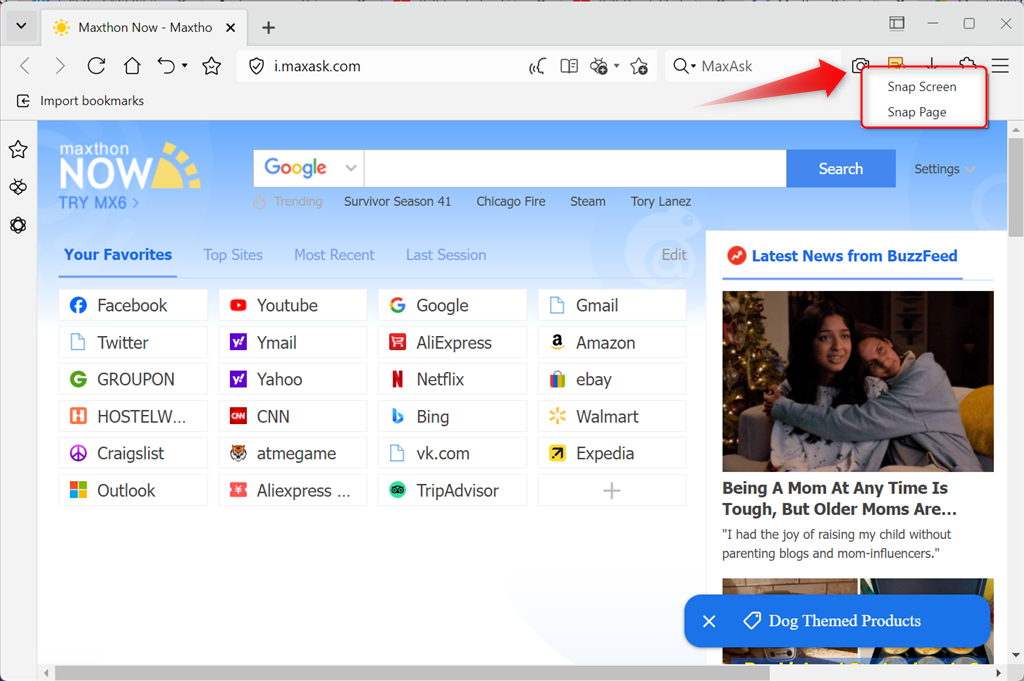Click the camera snap icon
The height and width of the screenshot is (681, 1024).
pos(860,65)
